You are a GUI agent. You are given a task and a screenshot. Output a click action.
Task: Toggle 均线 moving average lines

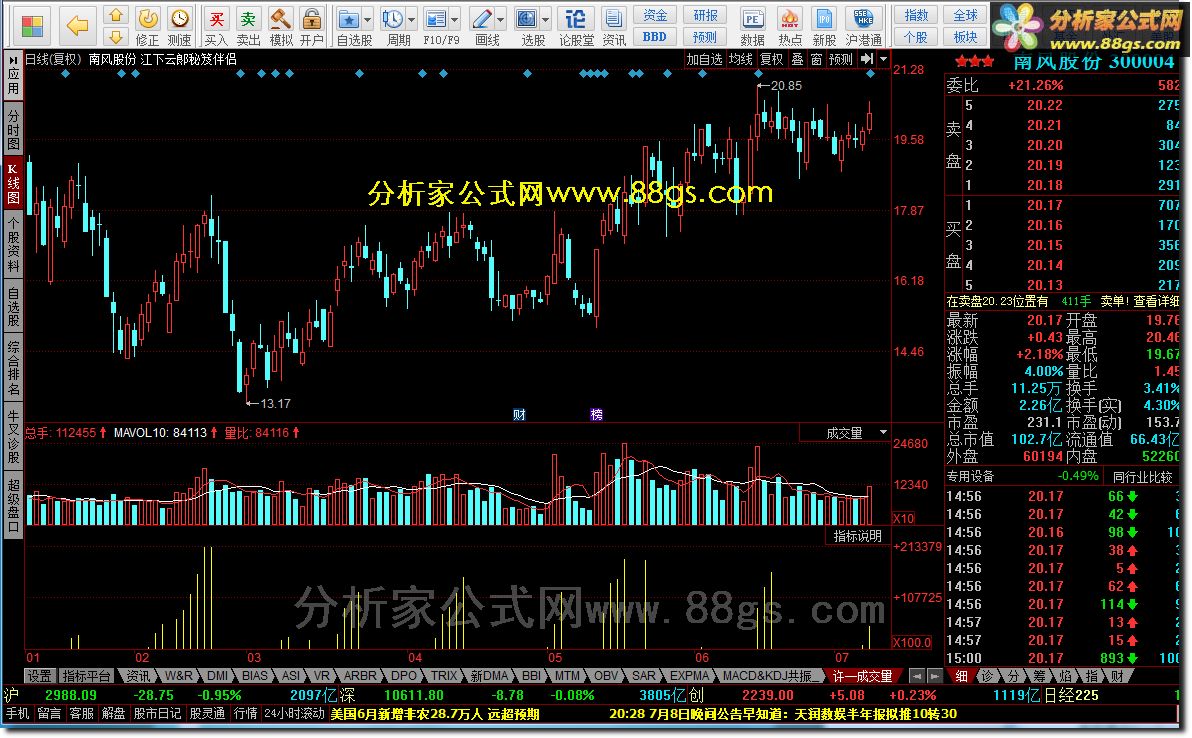(740, 59)
